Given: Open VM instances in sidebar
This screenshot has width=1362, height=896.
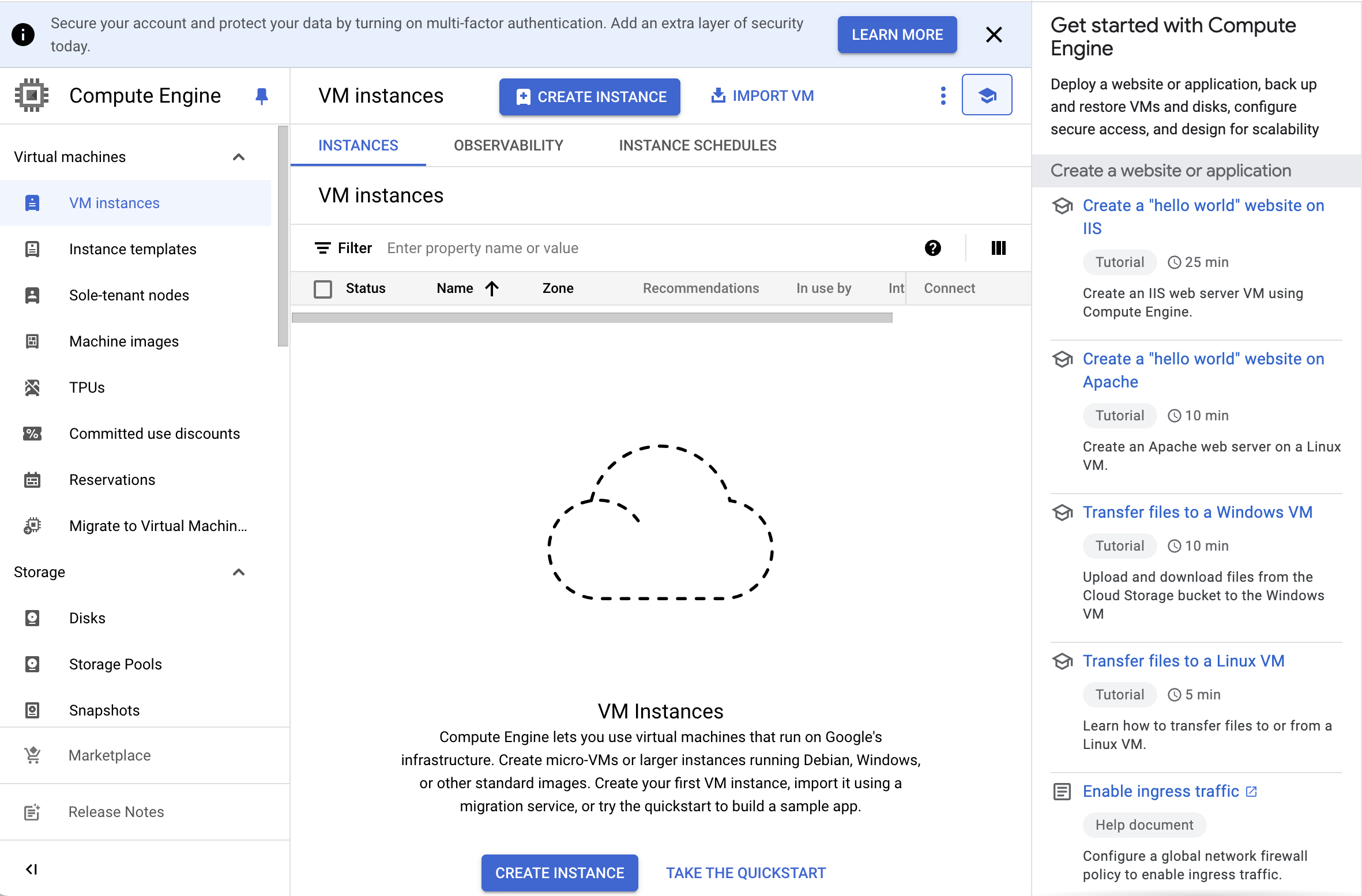Looking at the screenshot, I should pyautogui.click(x=136, y=203).
